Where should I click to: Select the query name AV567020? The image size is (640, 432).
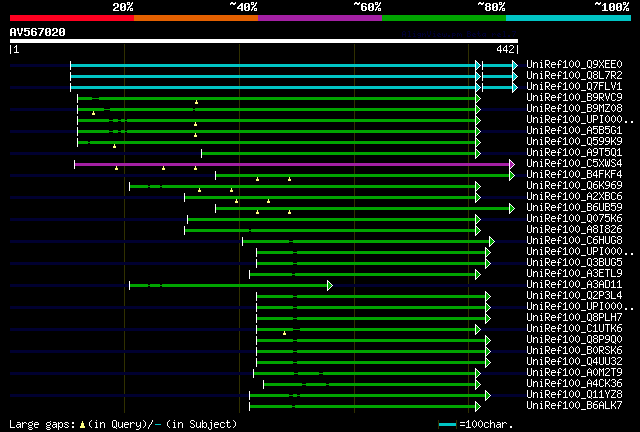(x=38, y=32)
